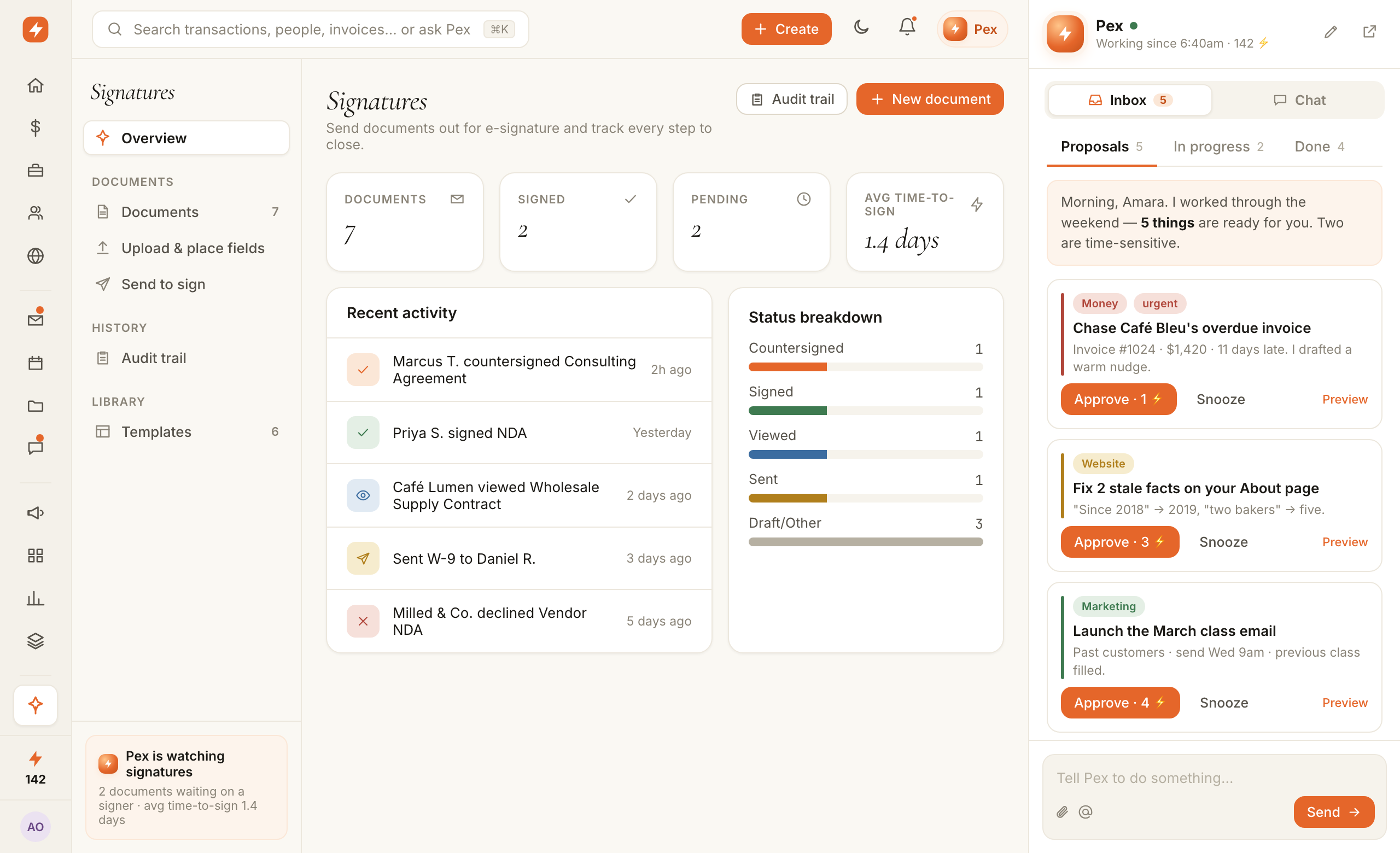
Task: Open the AO user avatar
Action: point(35,826)
